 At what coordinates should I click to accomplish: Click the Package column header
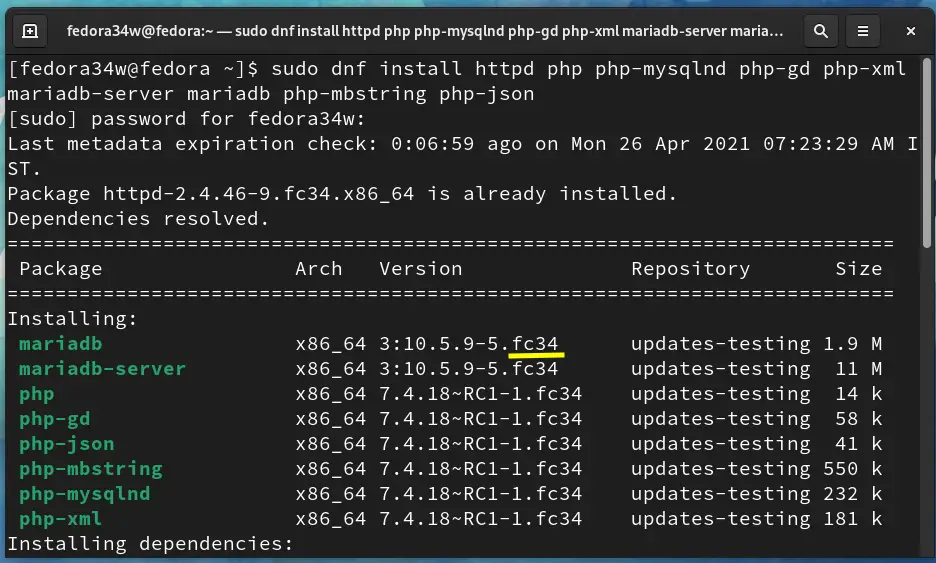coord(61,269)
